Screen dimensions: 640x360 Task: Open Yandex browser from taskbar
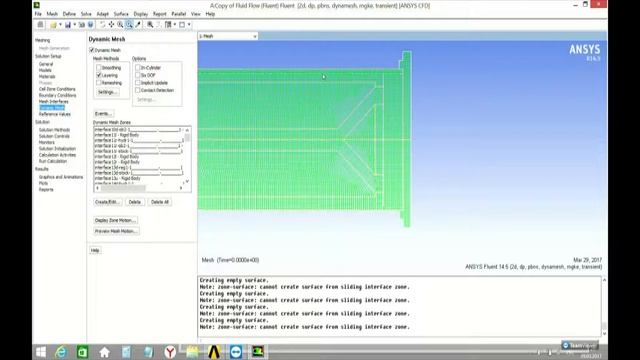(x=170, y=352)
